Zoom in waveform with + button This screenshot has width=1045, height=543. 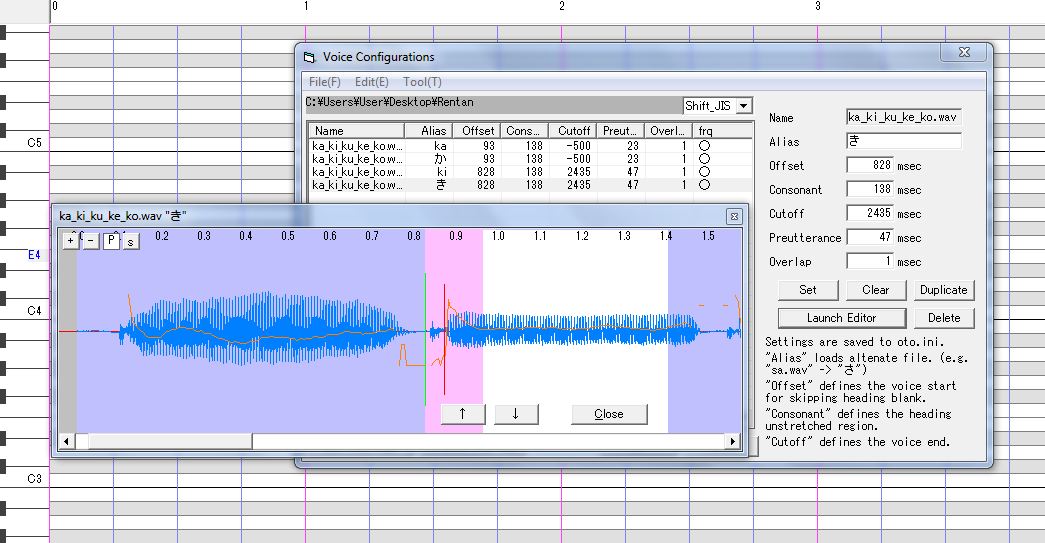point(71,241)
